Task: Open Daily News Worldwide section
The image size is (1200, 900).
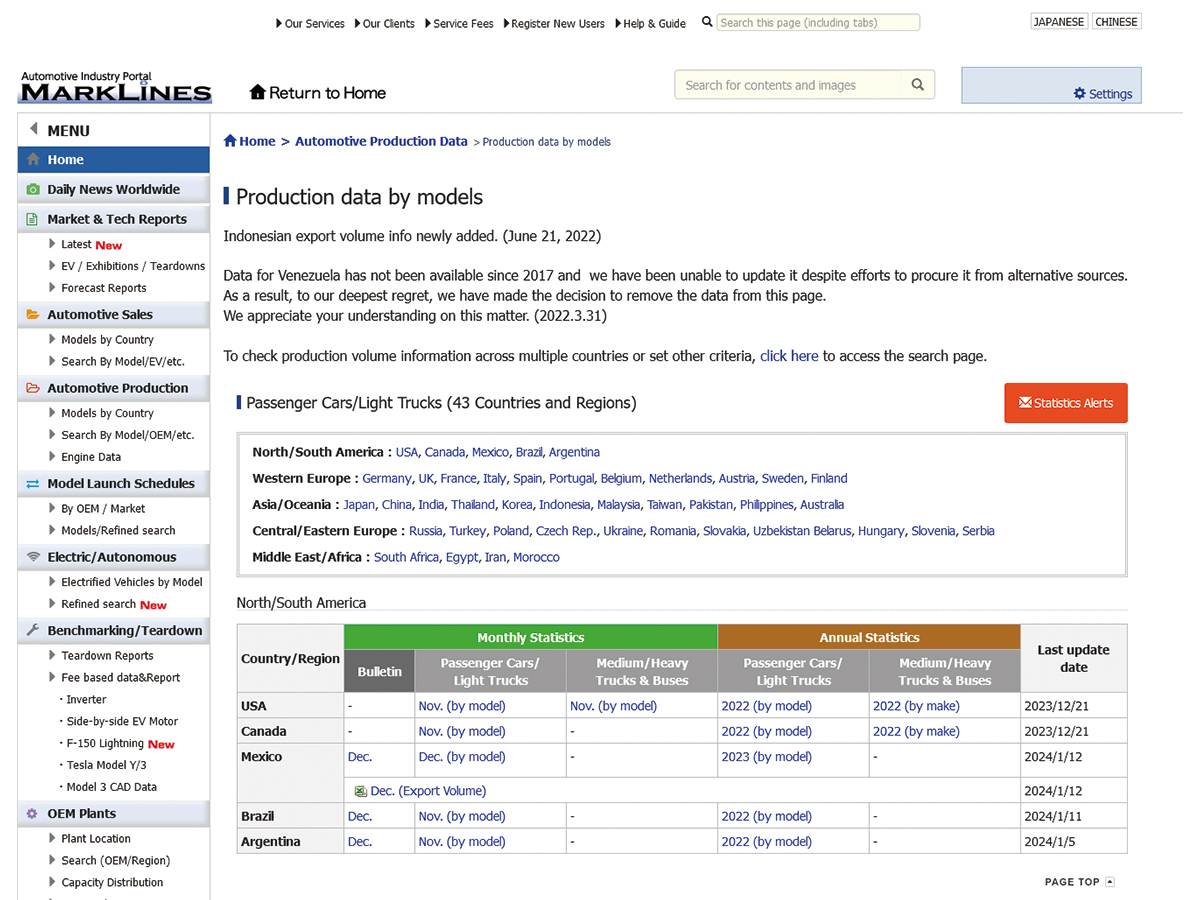Action: 114,190
